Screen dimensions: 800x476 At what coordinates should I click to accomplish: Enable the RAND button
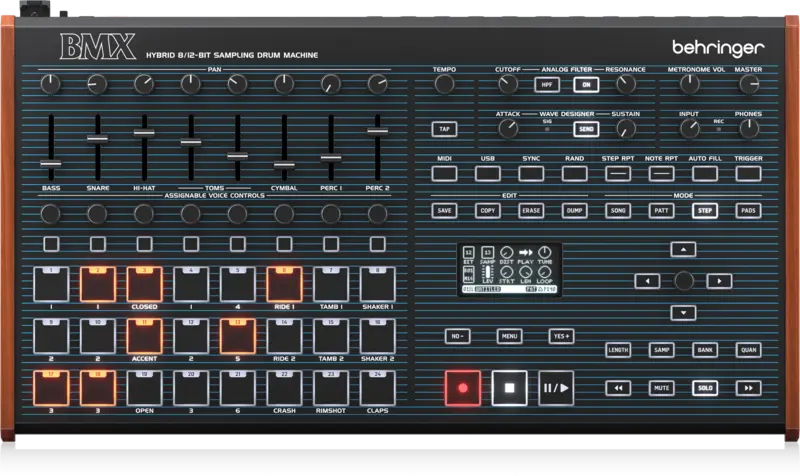(574, 173)
